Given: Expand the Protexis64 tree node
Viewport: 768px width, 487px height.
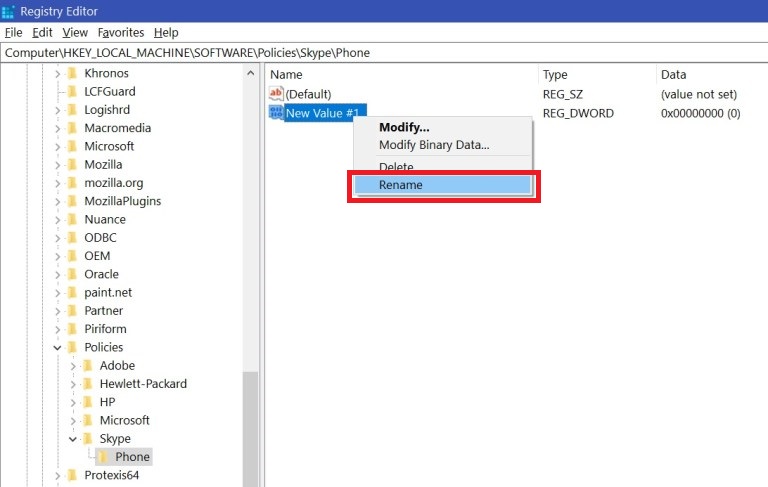Looking at the screenshot, I should tap(57, 476).
